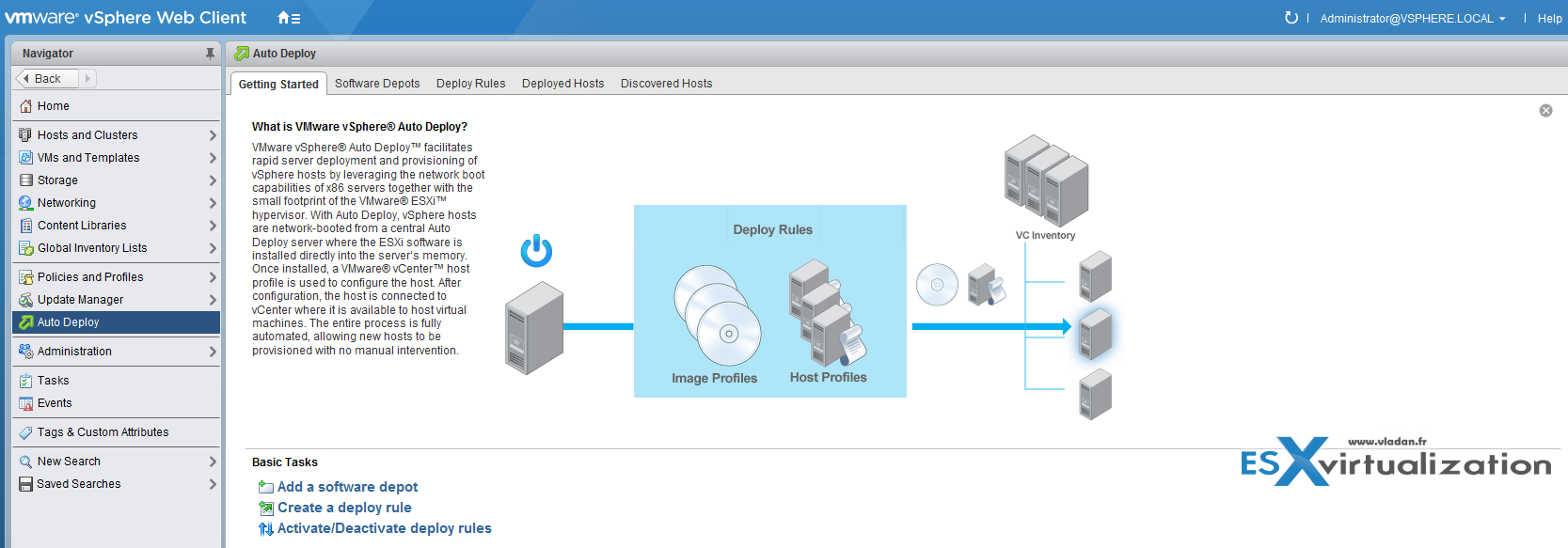Pin the Navigator panel with the pushpin icon

point(210,54)
